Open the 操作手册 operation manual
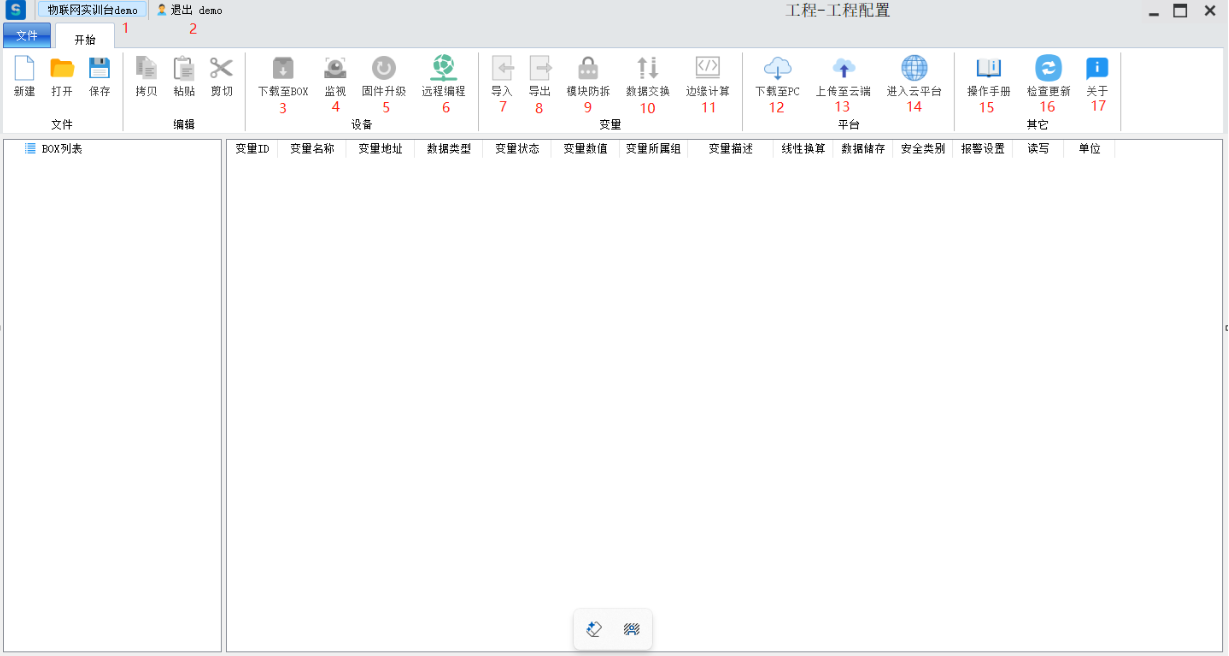 988,69
